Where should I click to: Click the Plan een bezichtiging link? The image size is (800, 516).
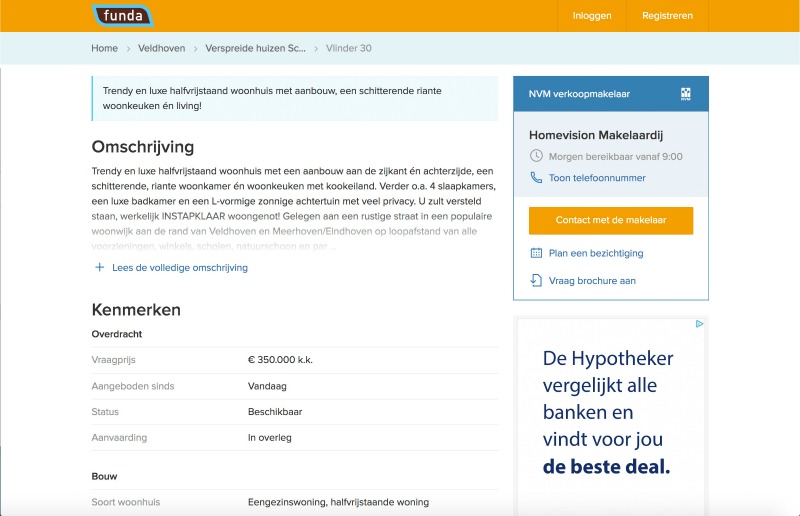596,253
